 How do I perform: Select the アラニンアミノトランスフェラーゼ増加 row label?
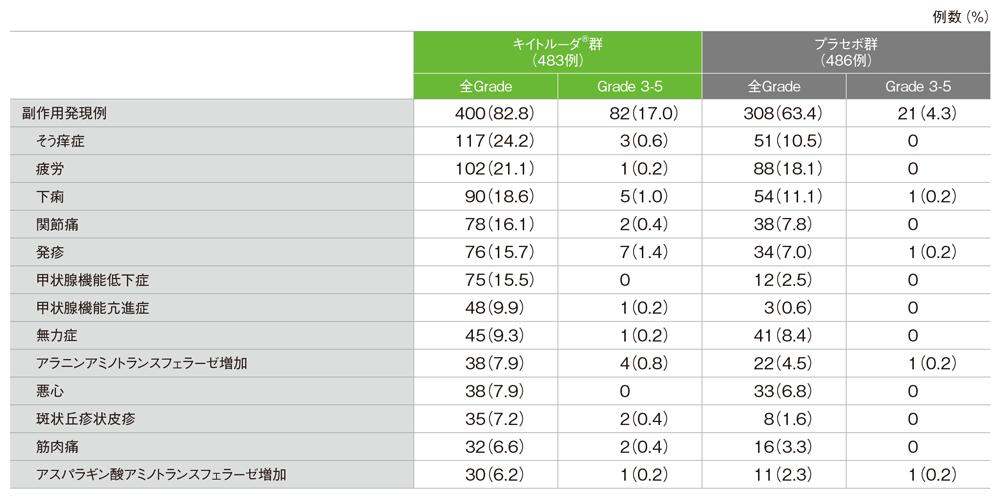pyautogui.click(x=141, y=363)
